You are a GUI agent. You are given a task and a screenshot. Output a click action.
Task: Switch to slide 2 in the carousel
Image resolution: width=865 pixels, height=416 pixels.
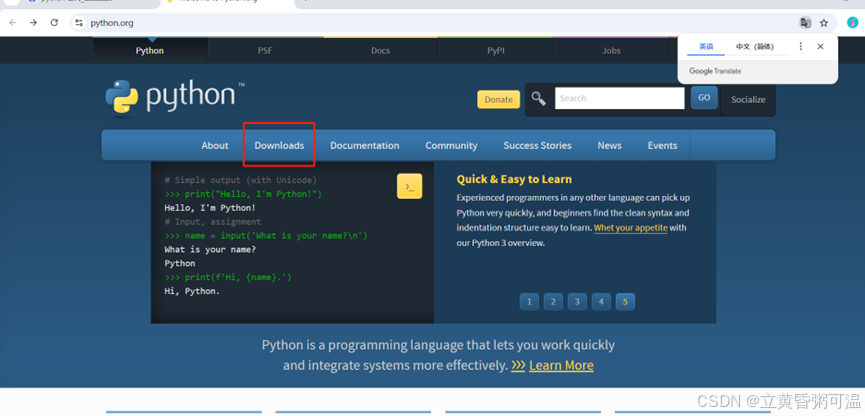tap(553, 302)
